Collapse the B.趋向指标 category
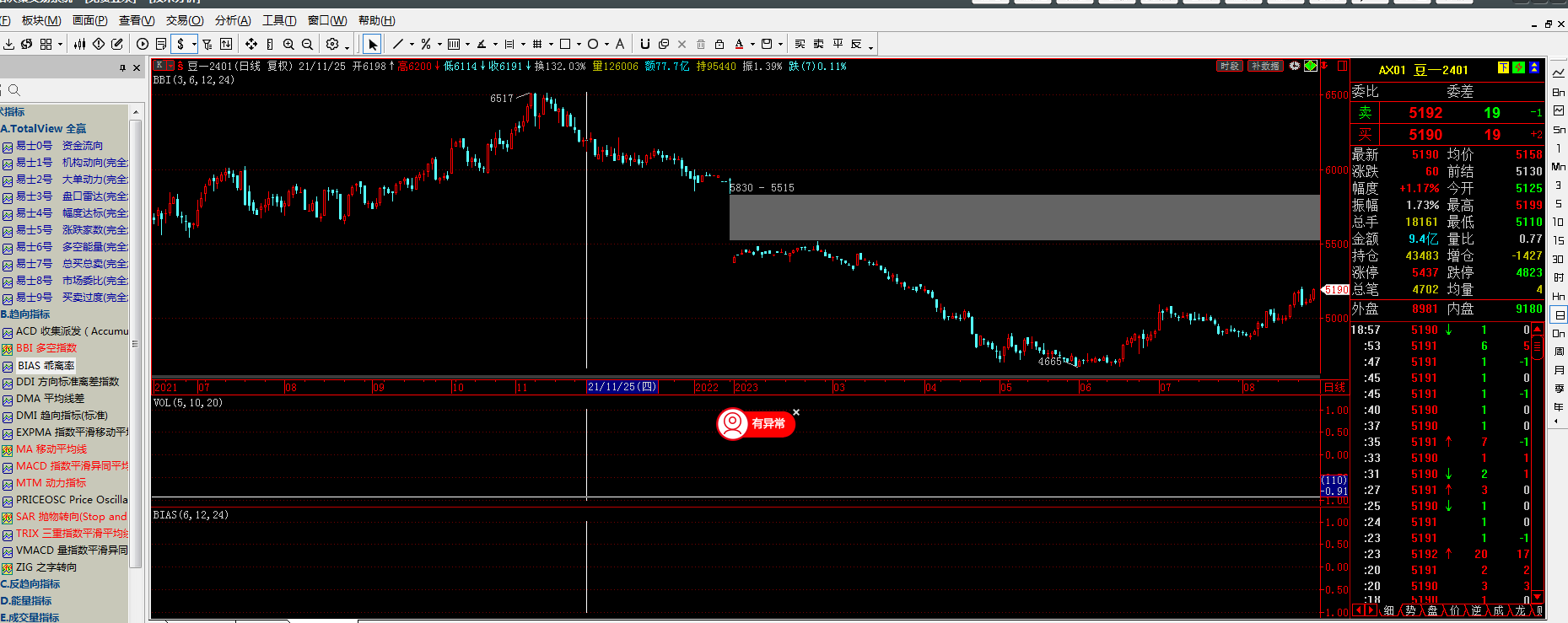Image resolution: width=1568 pixels, height=623 pixels. [25, 314]
